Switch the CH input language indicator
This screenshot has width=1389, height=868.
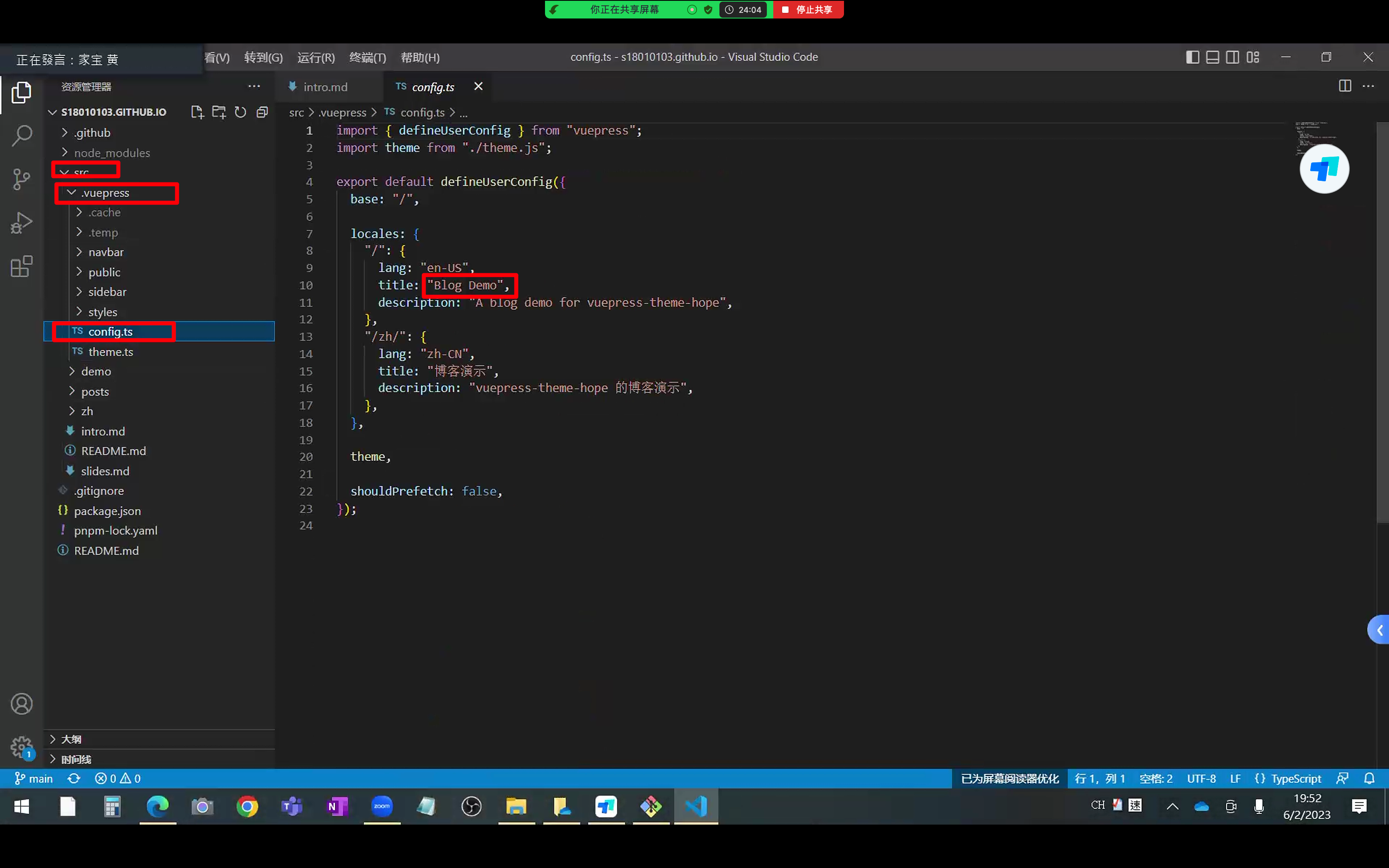click(1098, 805)
